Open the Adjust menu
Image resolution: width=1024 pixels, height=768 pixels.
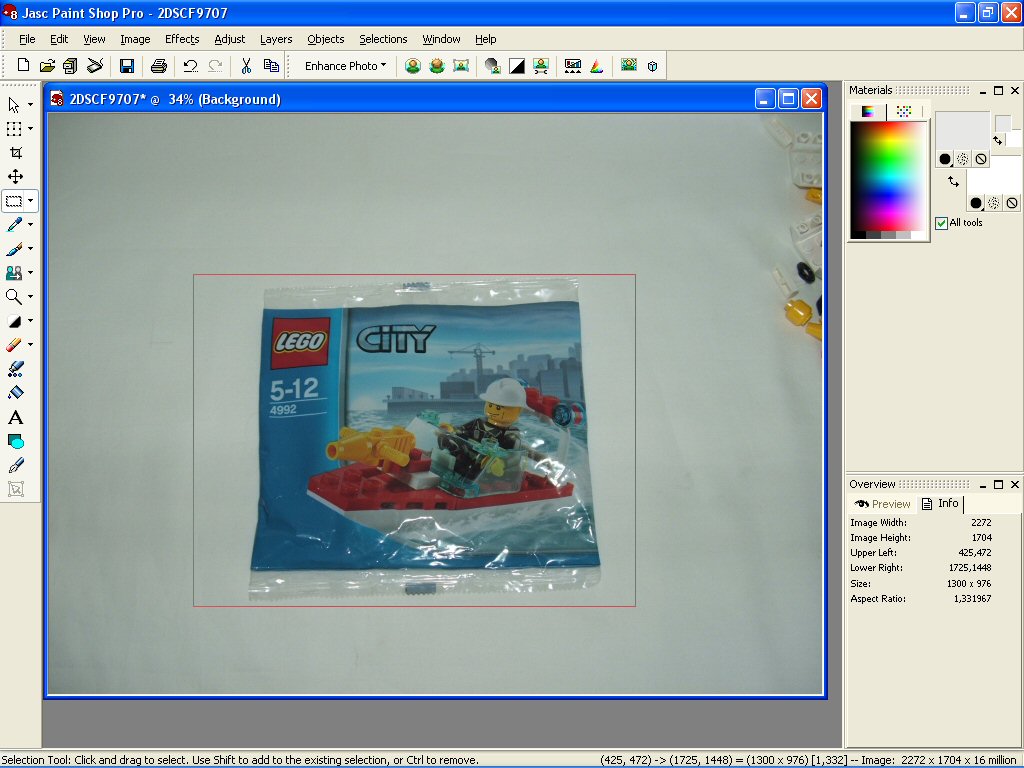click(230, 39)
